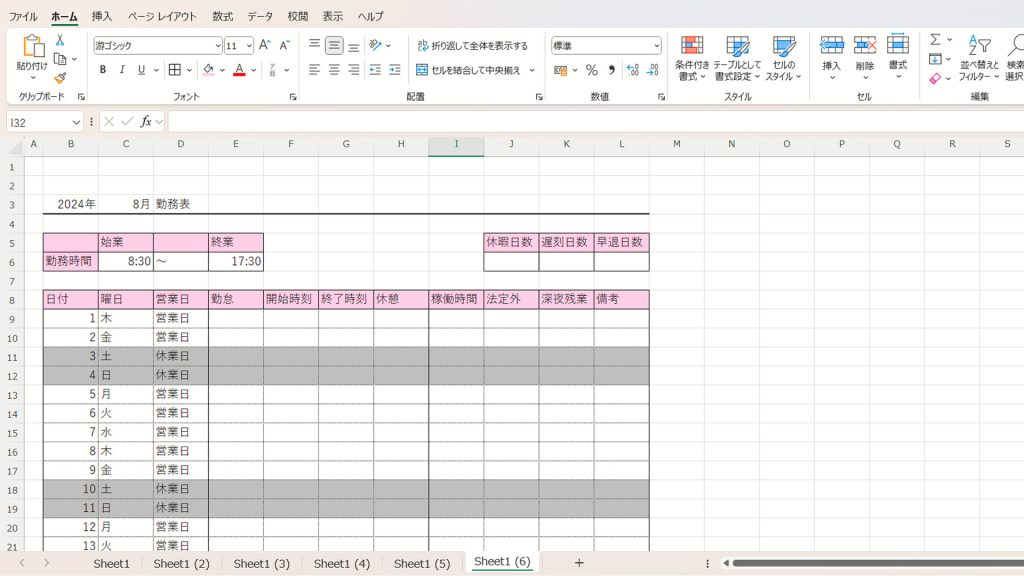This screenshot has width=1024, height=576.
Task: Toggle 折り返して全体を表示する wrap text
Action: point(472,46)
